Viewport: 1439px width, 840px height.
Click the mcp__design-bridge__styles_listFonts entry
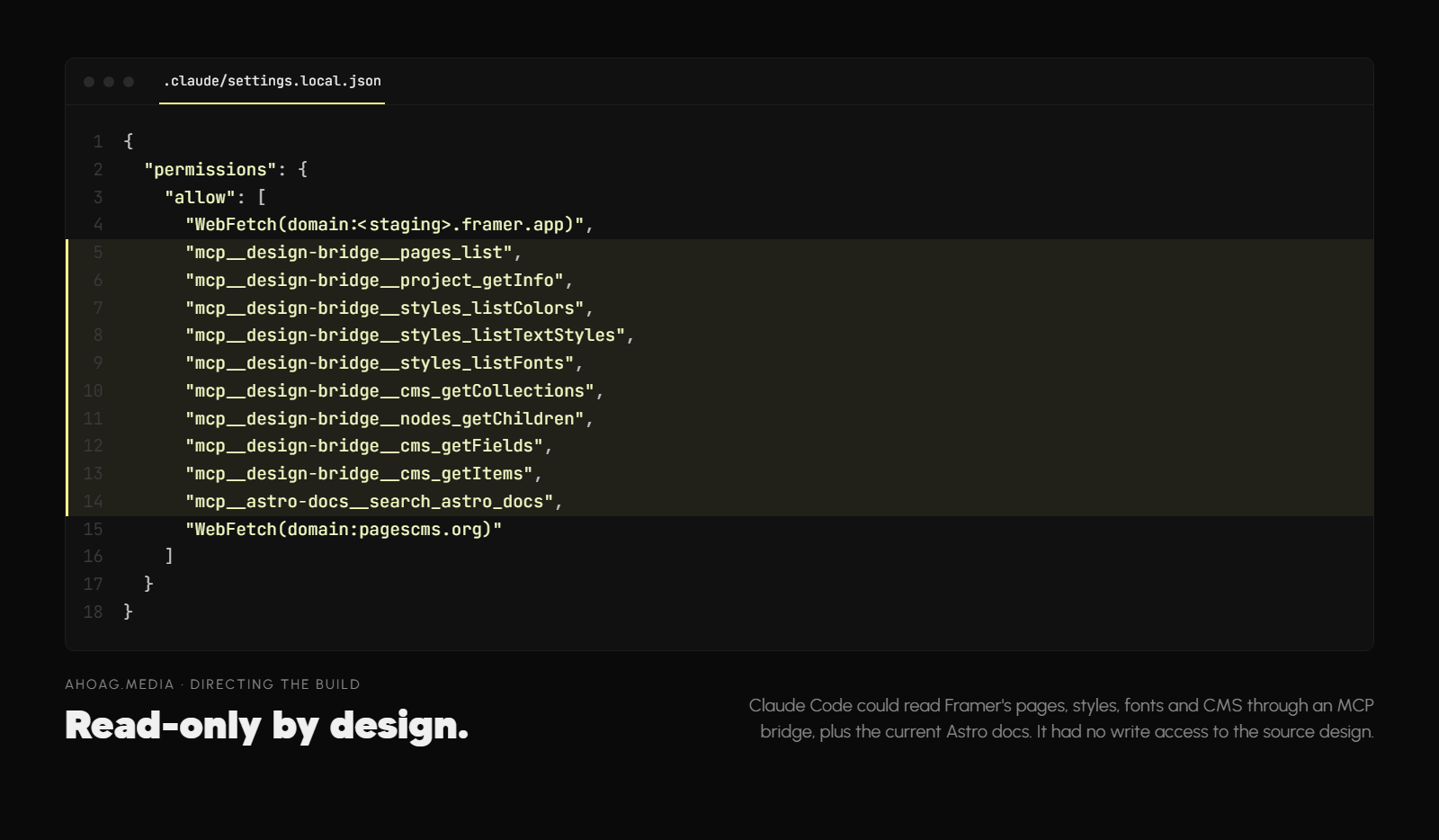coord(380,363)
